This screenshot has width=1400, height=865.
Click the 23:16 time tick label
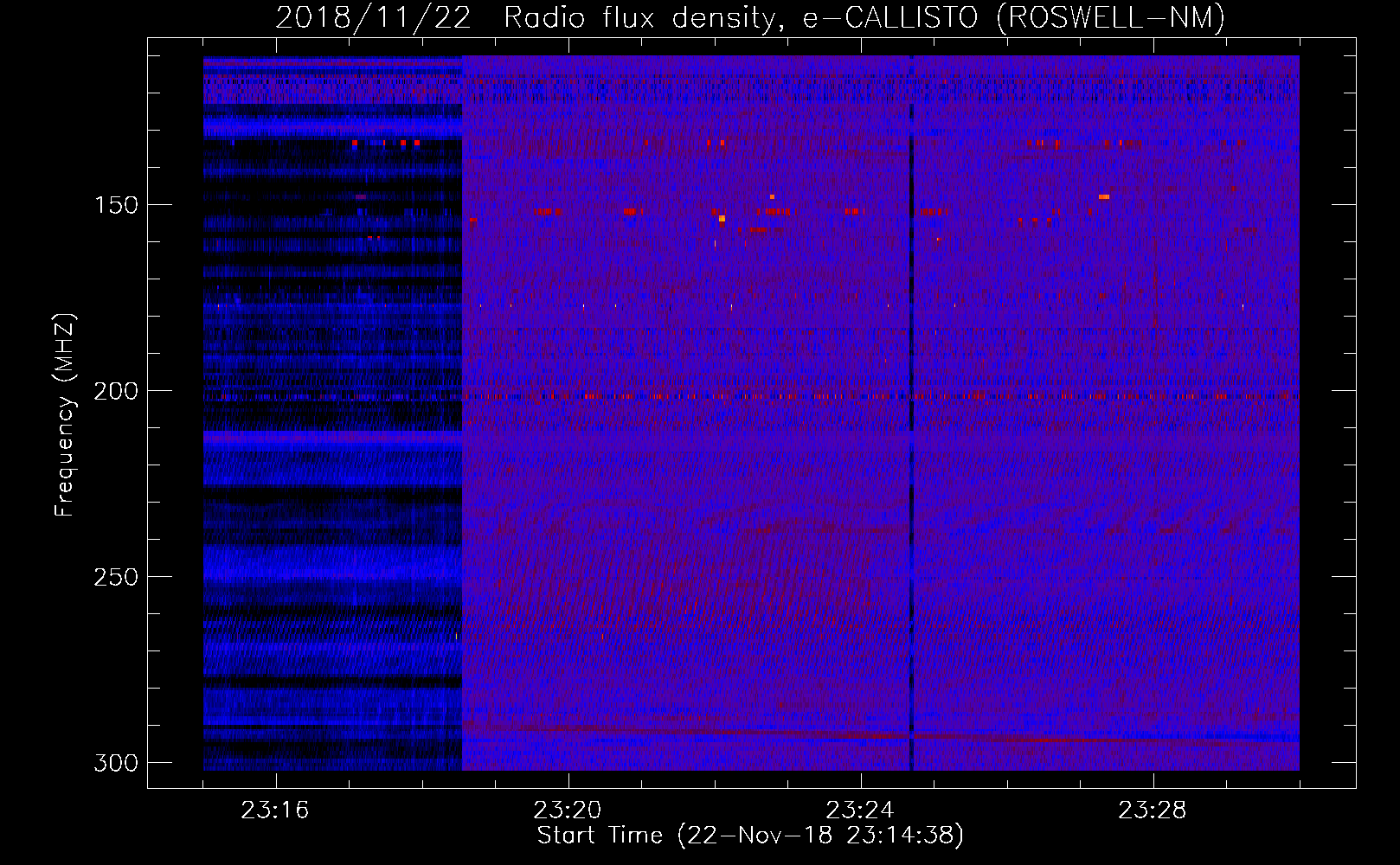click(x=275, y=811)
